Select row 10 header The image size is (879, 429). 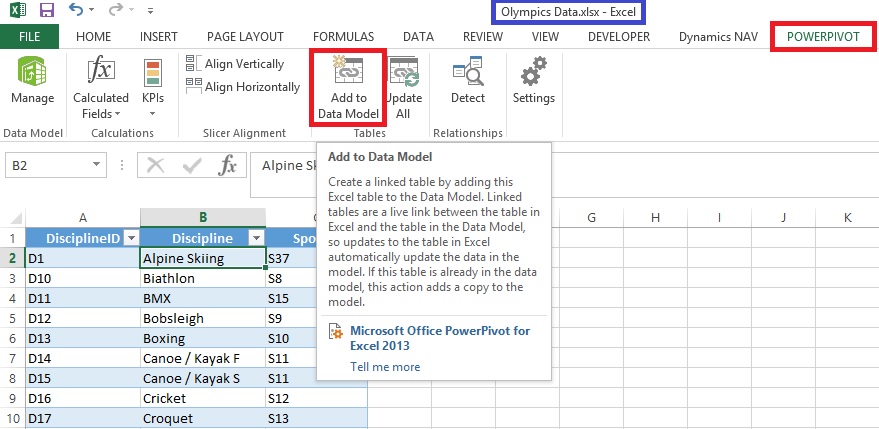(x=12, y=419)
